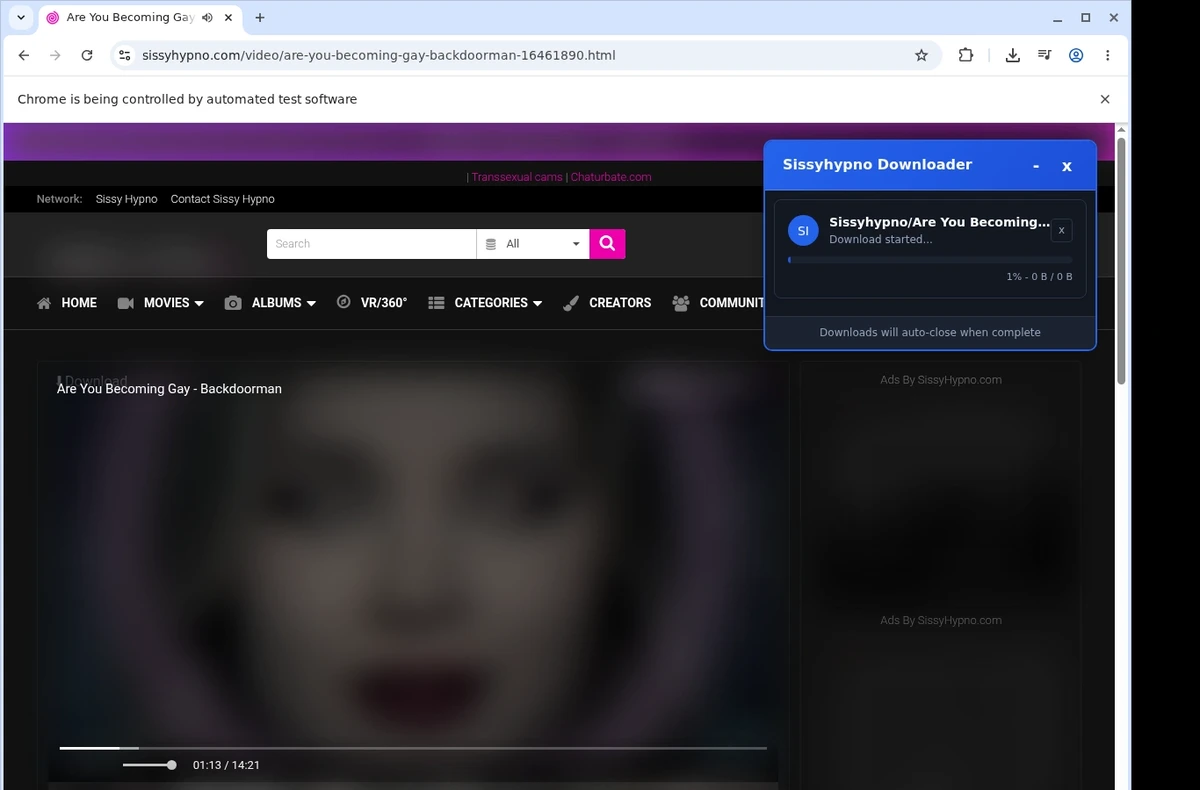Click the forward navigation arrow
Viewport: 1200px width, 790px height.
click(x=55, y=55)
